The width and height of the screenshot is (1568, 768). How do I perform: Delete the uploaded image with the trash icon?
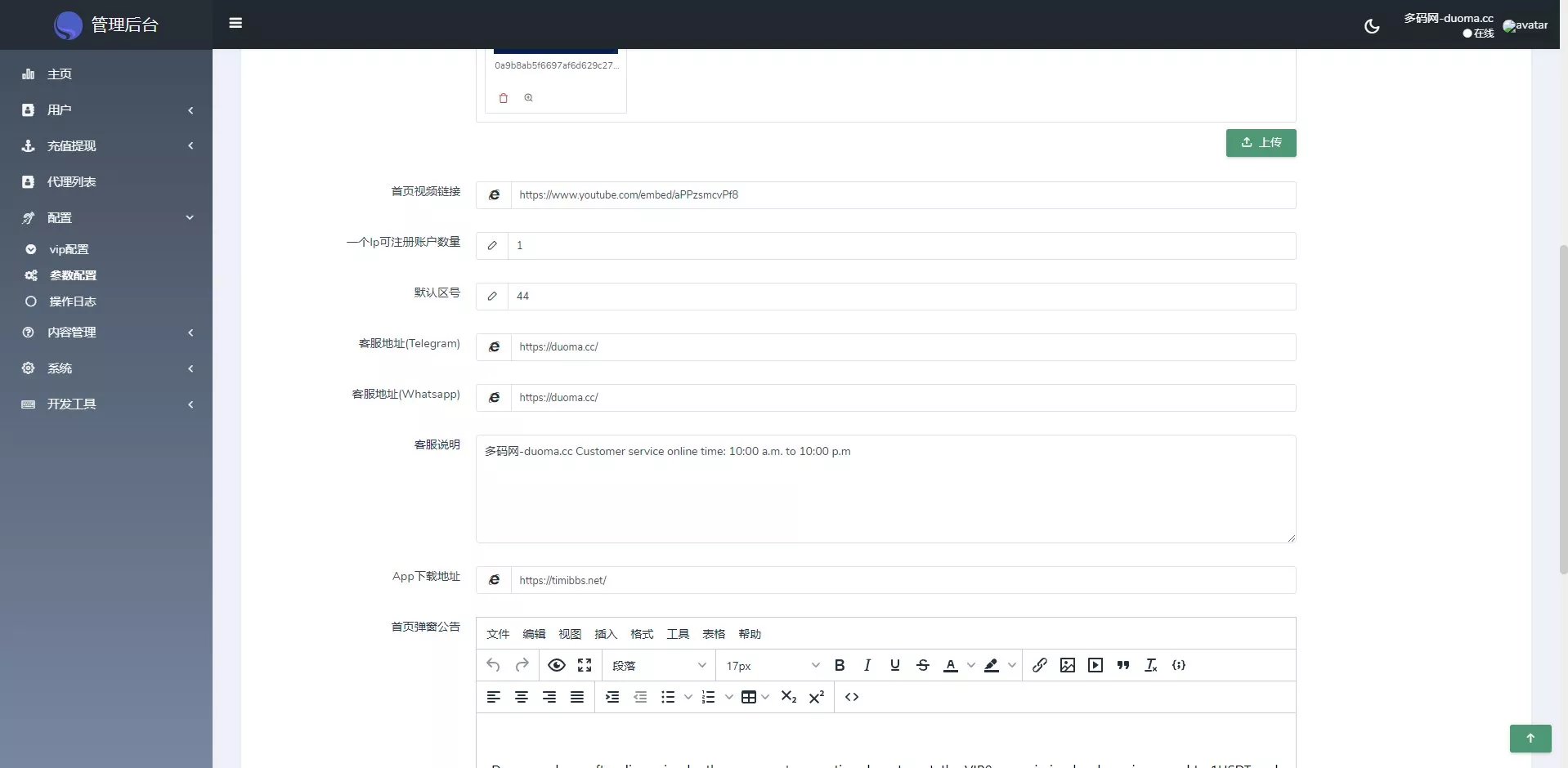point(504,98)
